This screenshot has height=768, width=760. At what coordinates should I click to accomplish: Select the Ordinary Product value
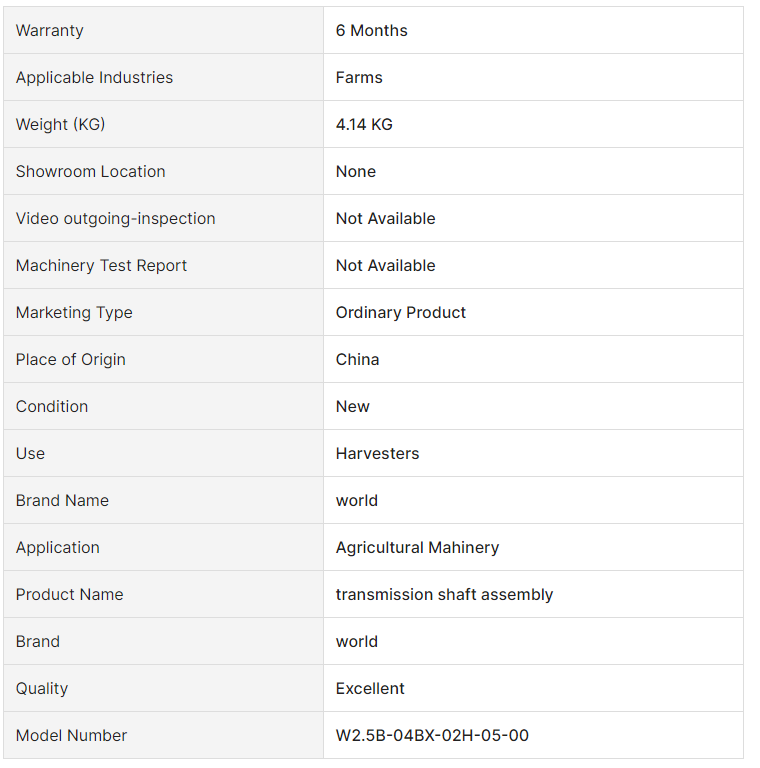click(x=401, y=313)
